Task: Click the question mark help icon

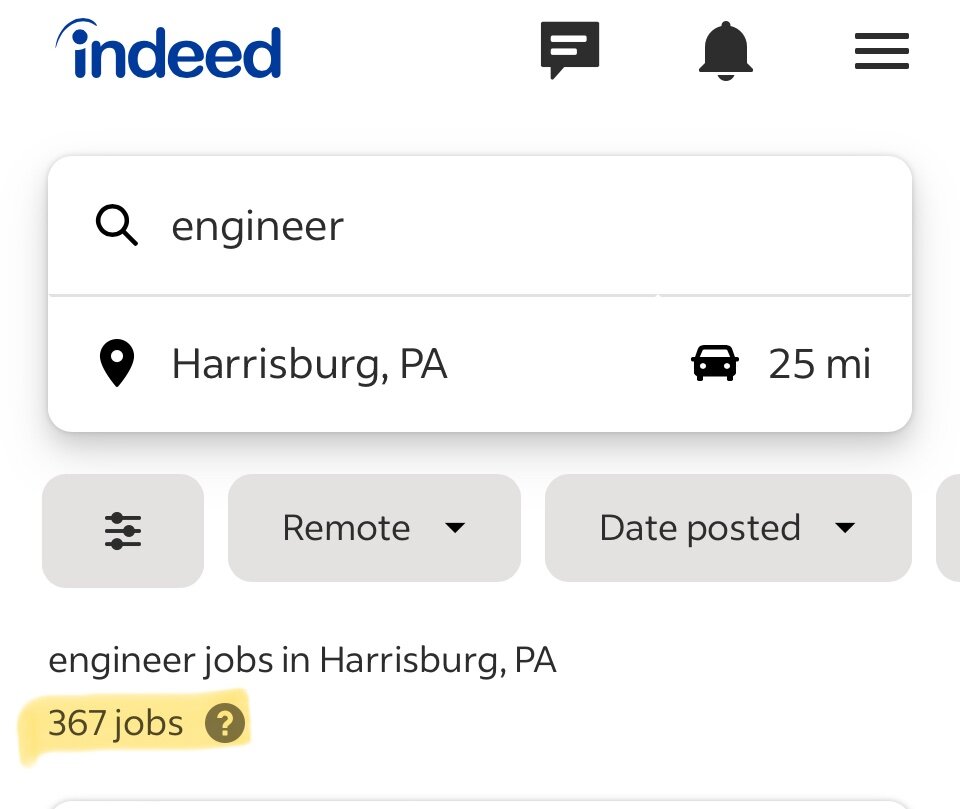Action: click(224, 723)
